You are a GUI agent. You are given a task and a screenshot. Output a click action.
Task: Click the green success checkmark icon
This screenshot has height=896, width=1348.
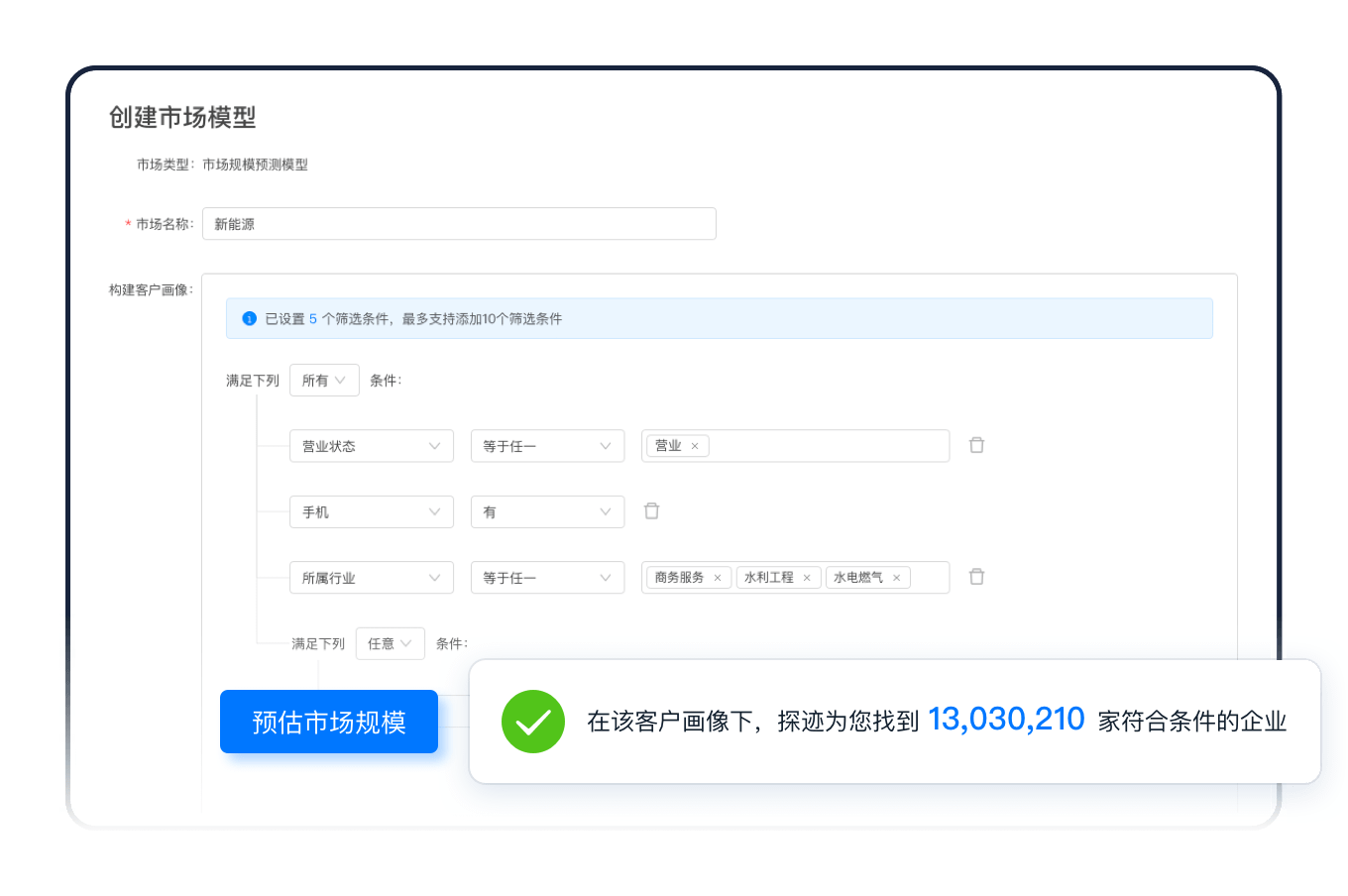pos(533,722)
